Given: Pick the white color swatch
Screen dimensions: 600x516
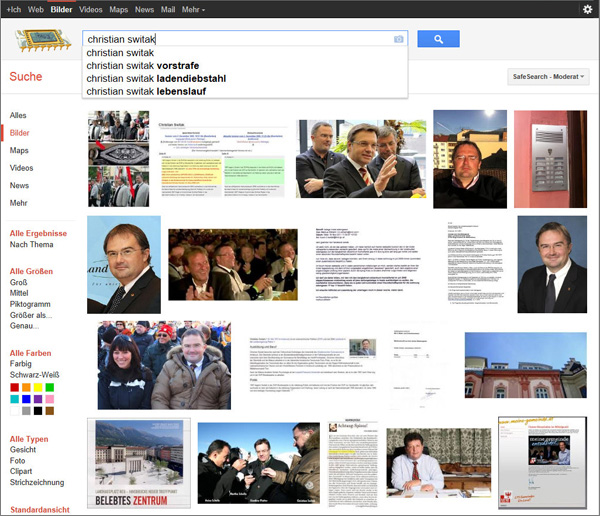Looking at the screenshot, I should pyautogui.click(x=15, y=411).
